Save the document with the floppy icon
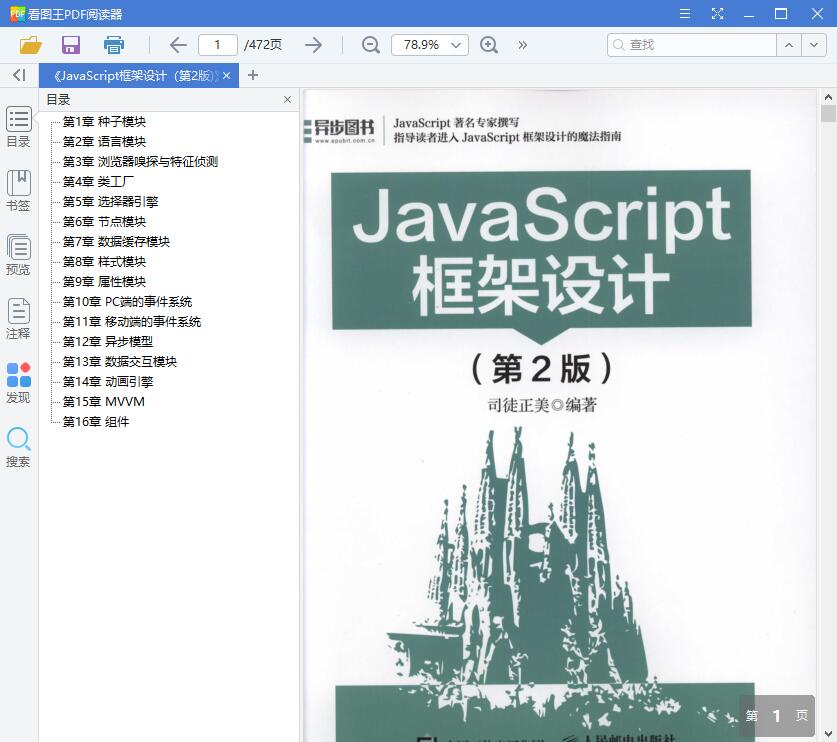 click(x=70, y=45)
